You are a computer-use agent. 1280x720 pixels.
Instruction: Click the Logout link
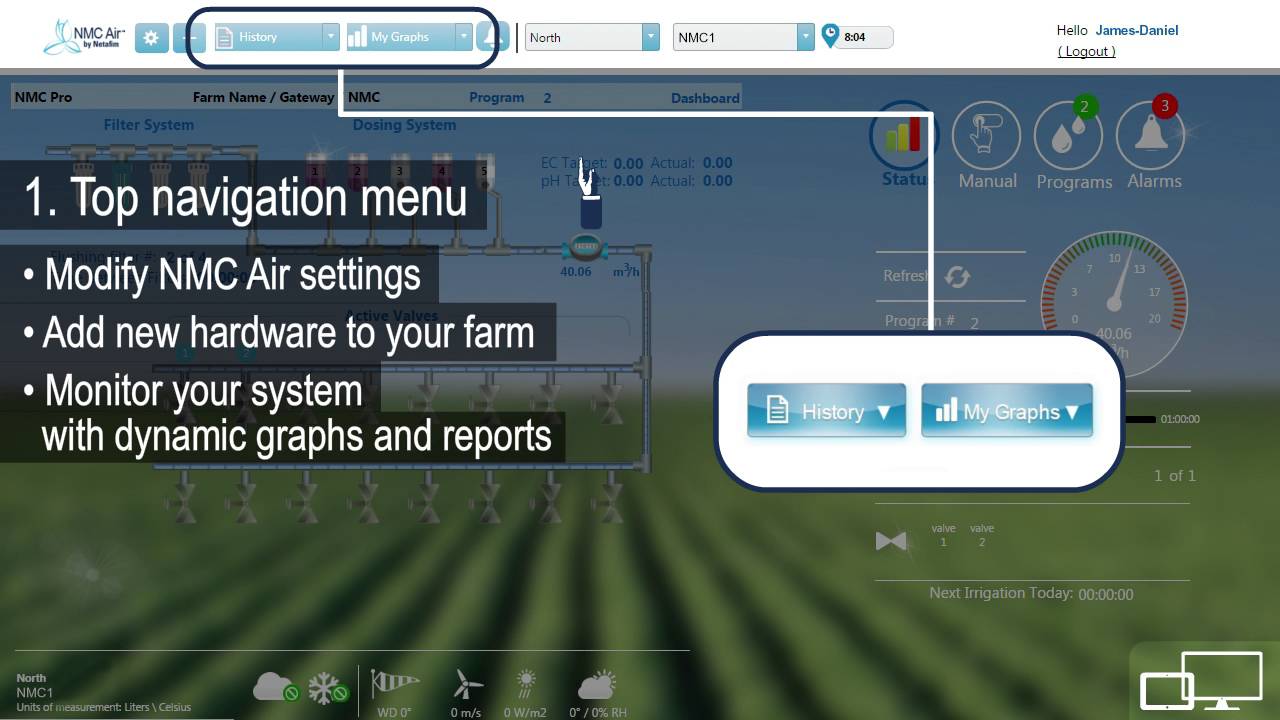click(x=1087, y=51)
